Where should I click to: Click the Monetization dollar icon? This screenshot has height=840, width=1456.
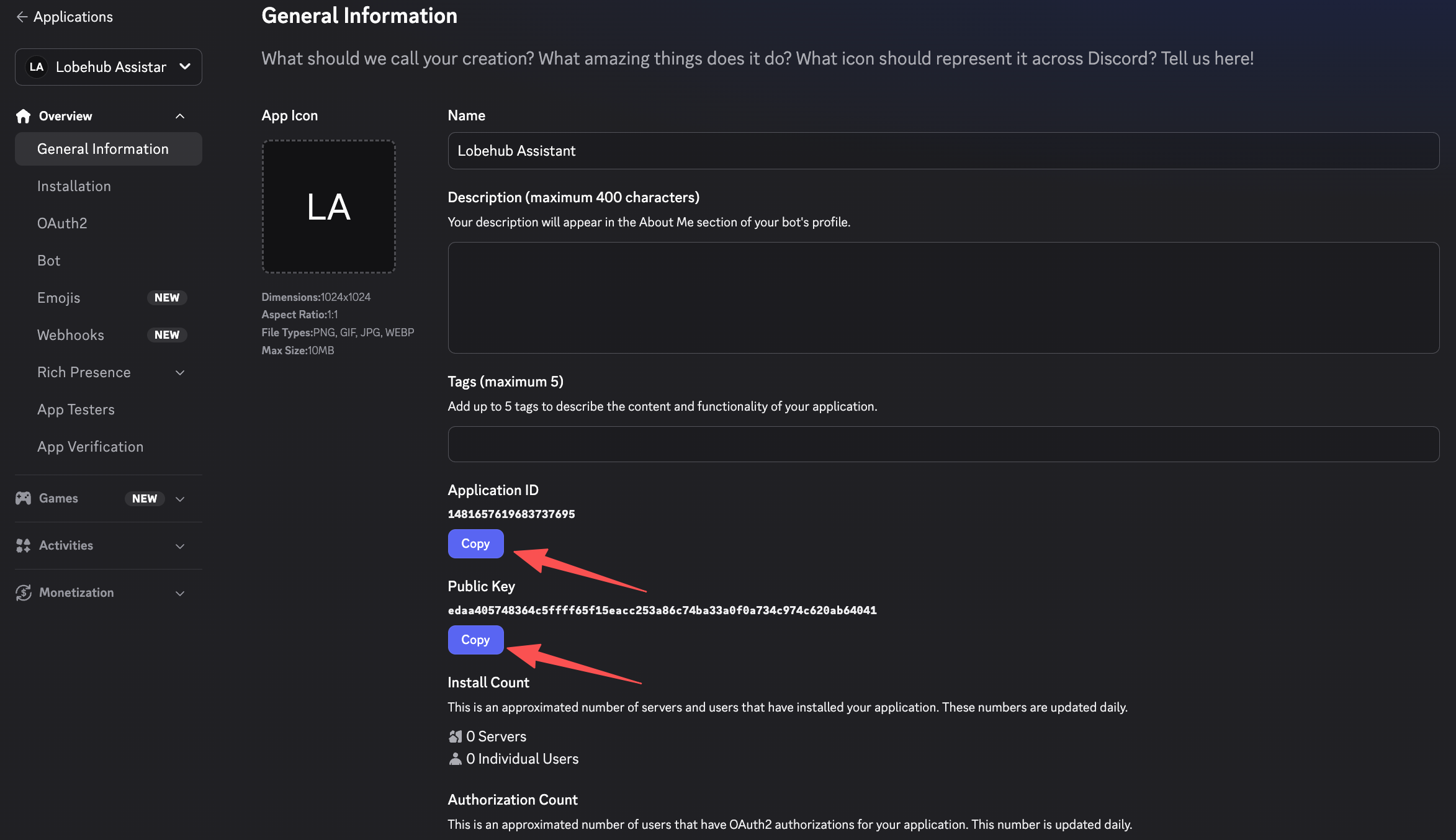[x=24, y=592]
